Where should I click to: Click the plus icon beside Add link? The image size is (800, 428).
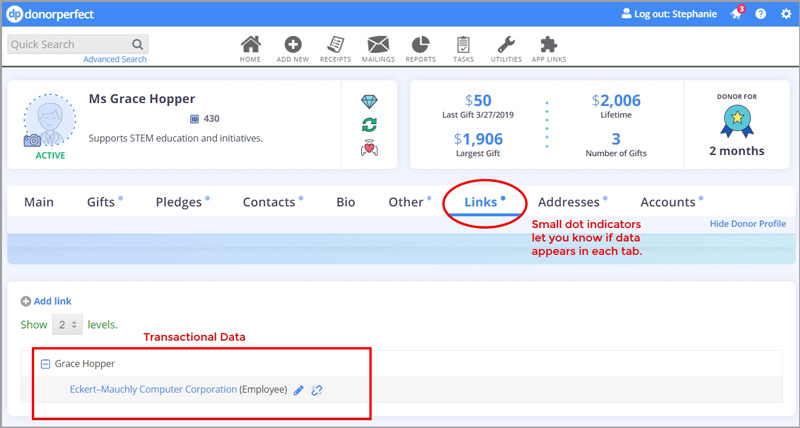[26, 301]
